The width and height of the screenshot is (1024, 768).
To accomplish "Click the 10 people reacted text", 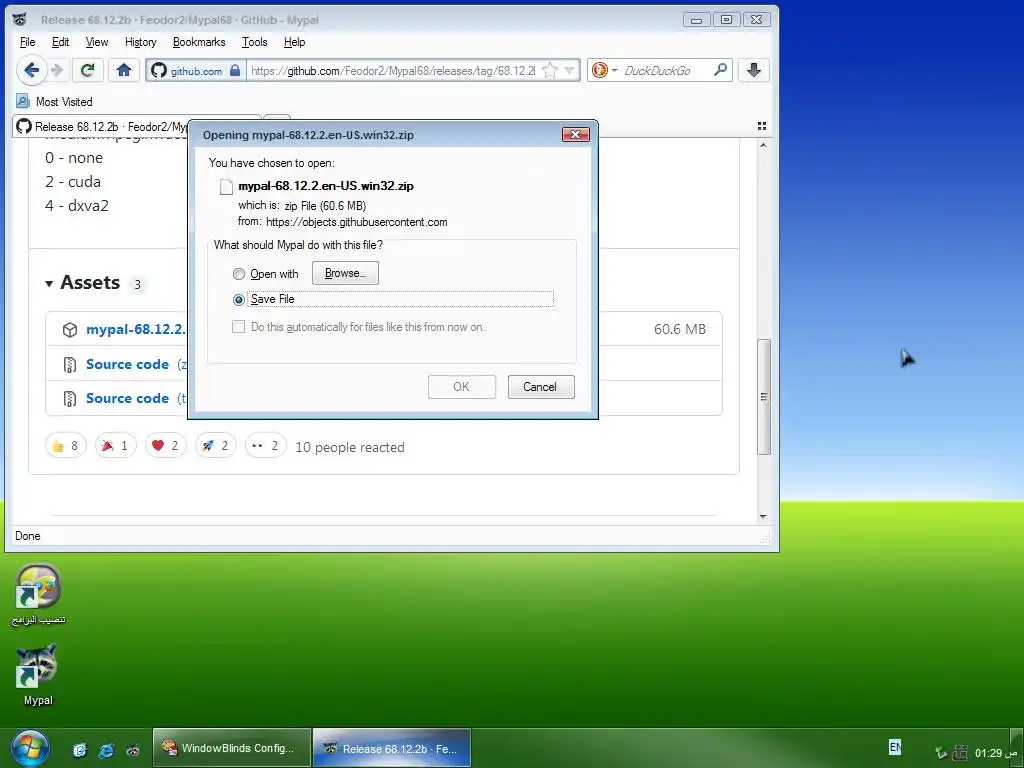I will click(350, 447).
